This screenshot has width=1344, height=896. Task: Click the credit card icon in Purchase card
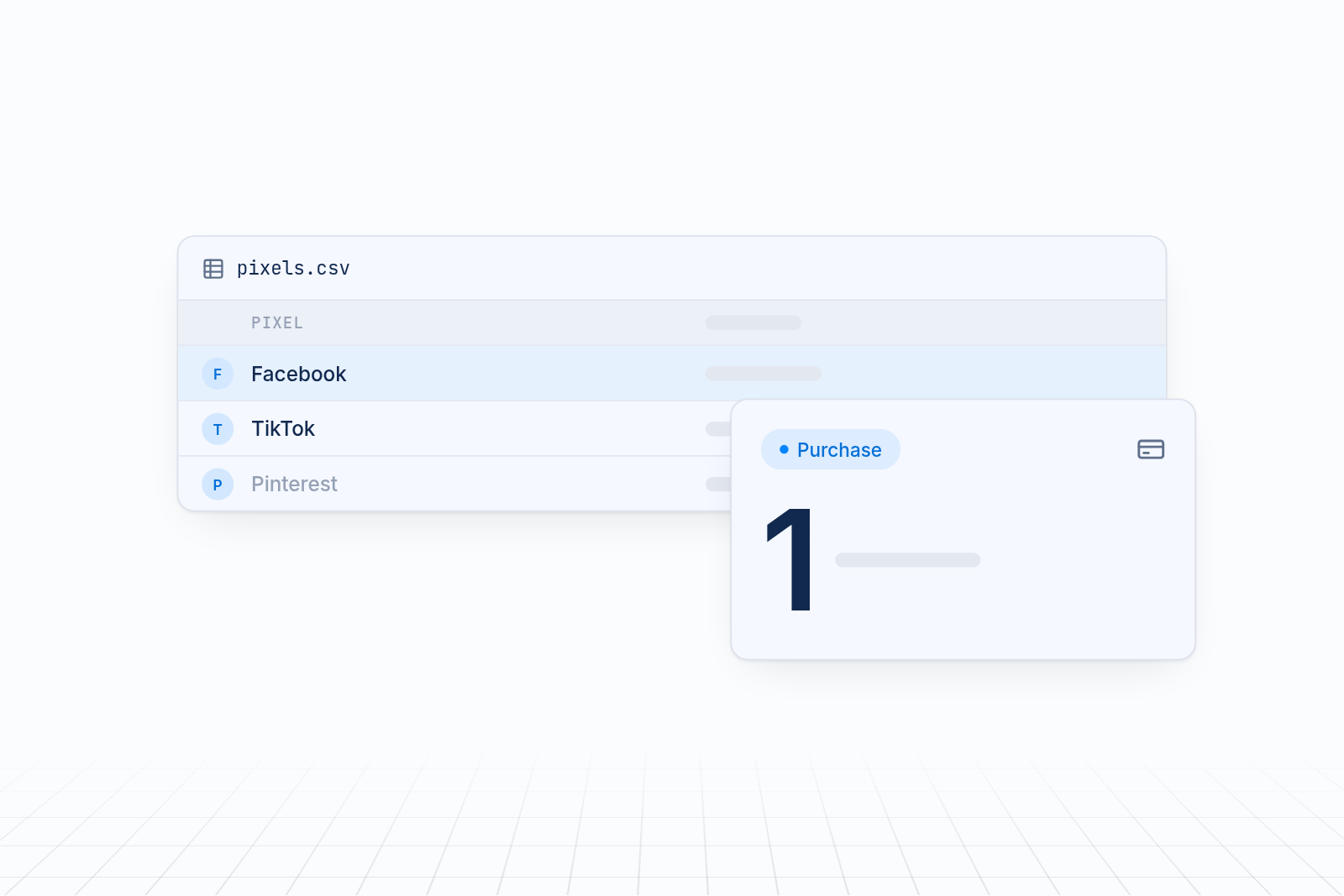click(1151, 449)
